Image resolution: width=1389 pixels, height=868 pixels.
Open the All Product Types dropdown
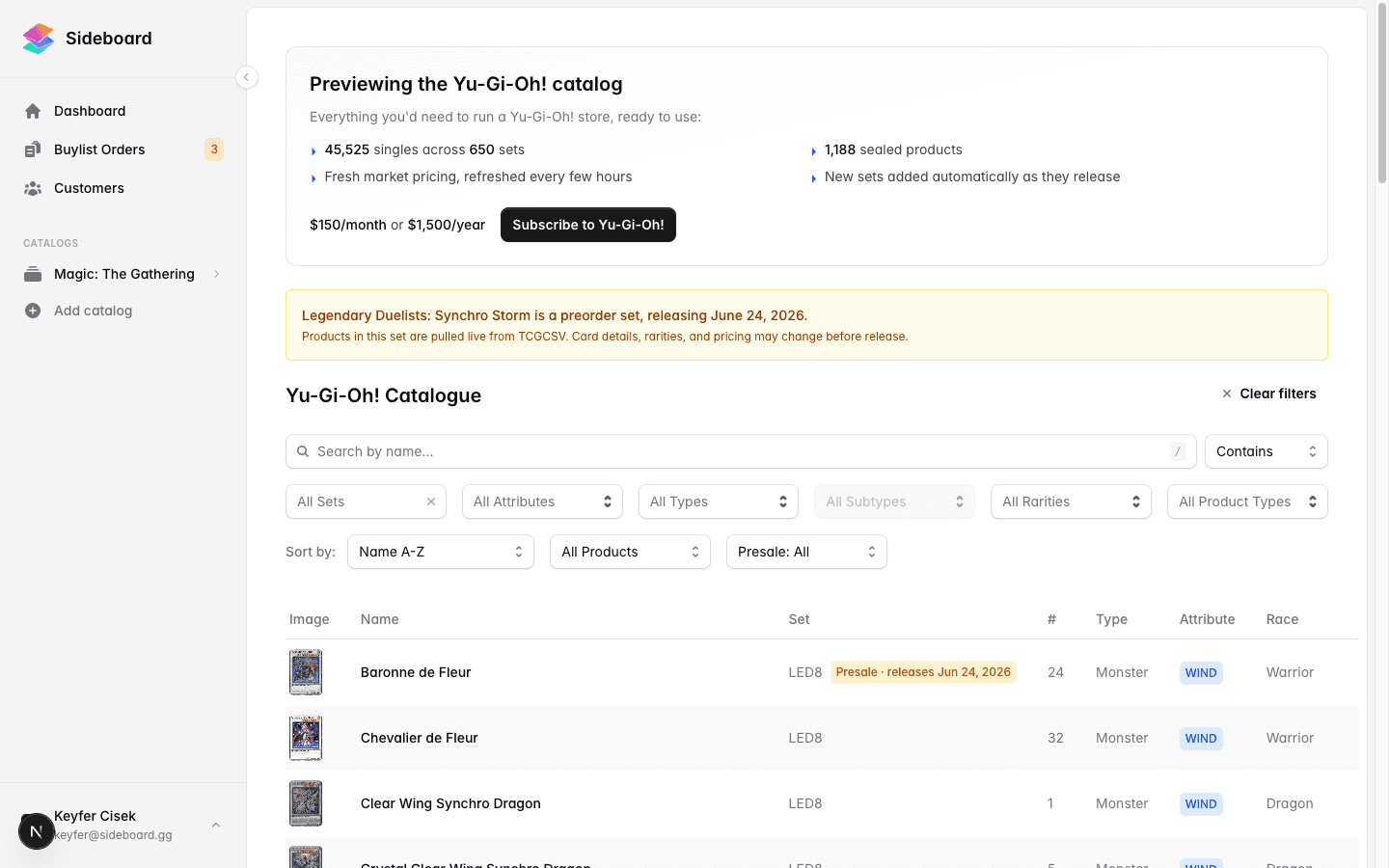tap(1247, 502)
